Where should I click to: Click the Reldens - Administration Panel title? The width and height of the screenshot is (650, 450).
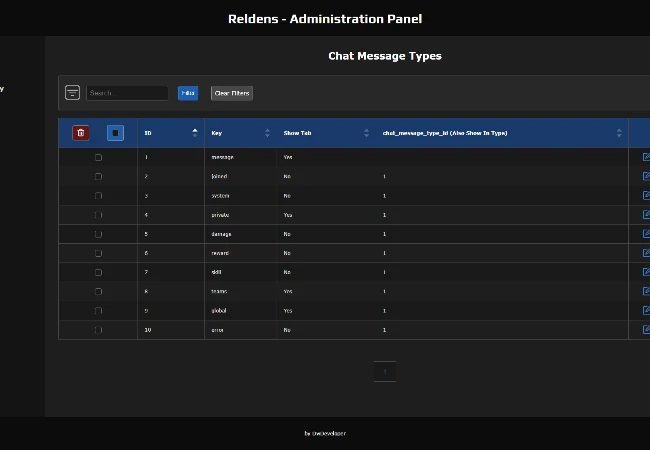point(325,19)
